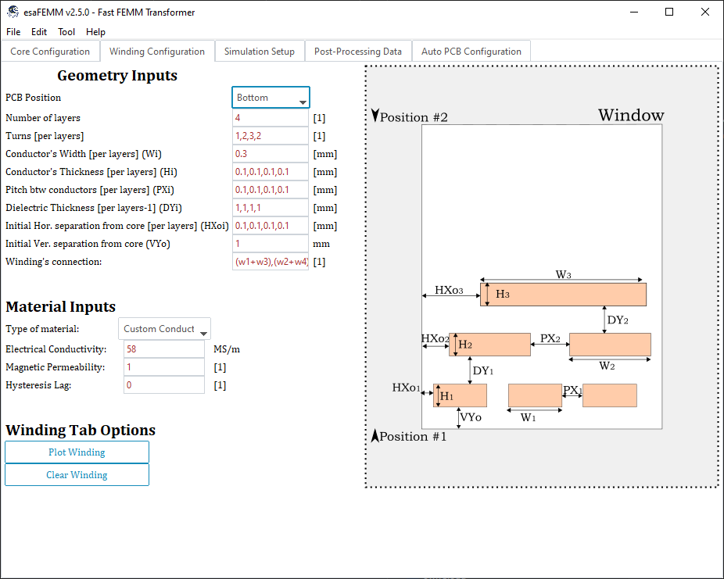This screenshot has height=579, width=724.
Task: Click the Plot Winding button
Action: coord(77,452)
